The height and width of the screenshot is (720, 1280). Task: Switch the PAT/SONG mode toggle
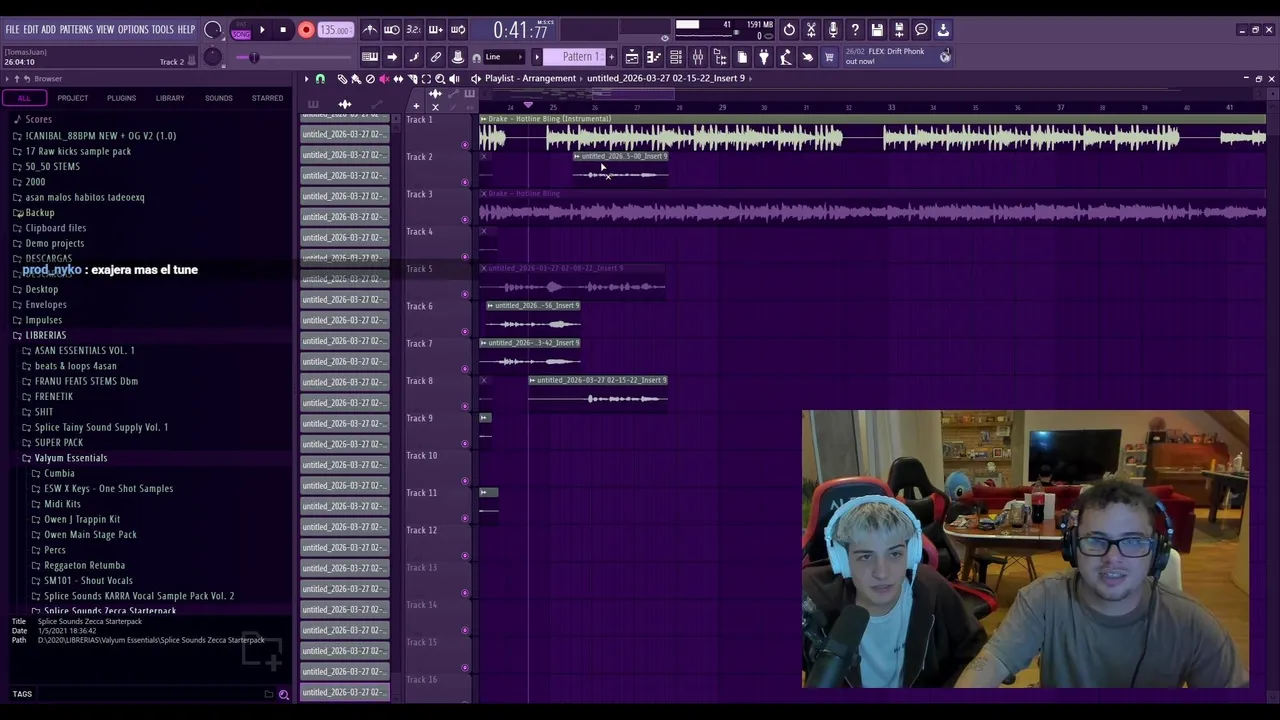[x=241, y=31]
